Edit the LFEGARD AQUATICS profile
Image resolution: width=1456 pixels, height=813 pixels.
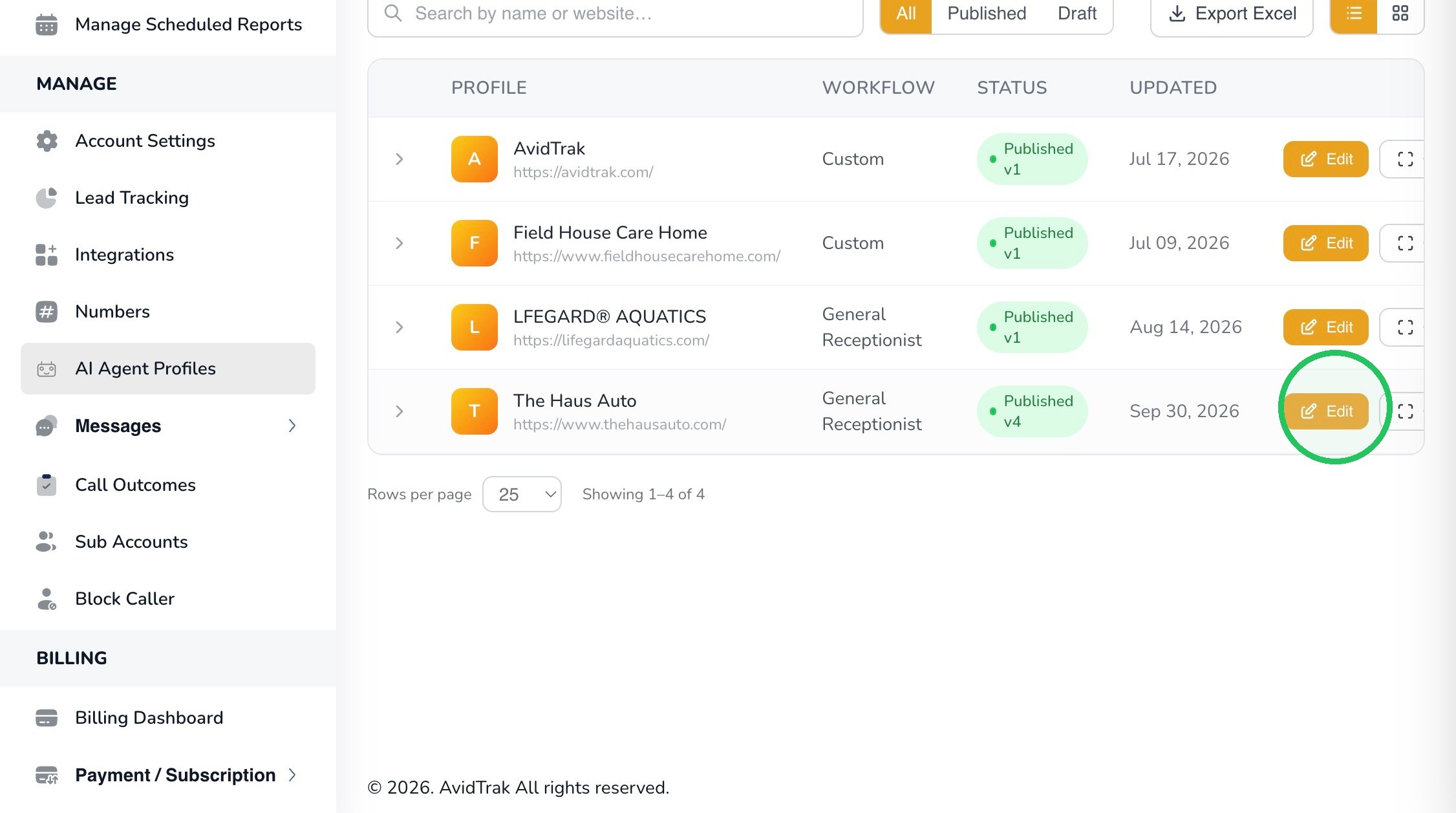1326,327
